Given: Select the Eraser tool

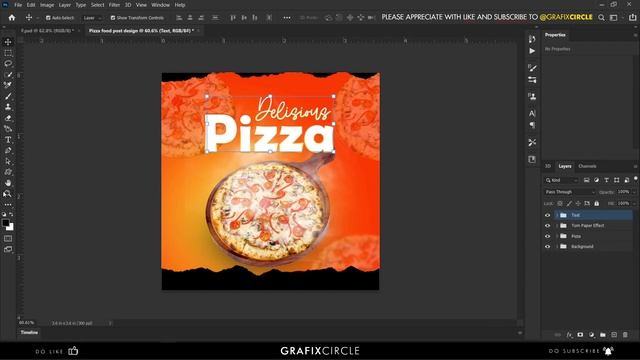Looking at the screenshot, I should 8,118.
